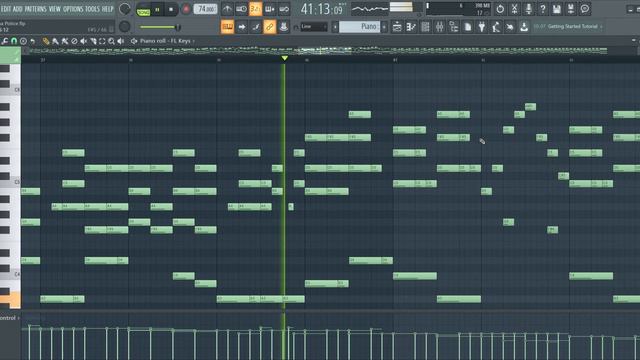640x360 pixels.
Task: Click the oscilloscope output monitor
Action: click(370, 9)
